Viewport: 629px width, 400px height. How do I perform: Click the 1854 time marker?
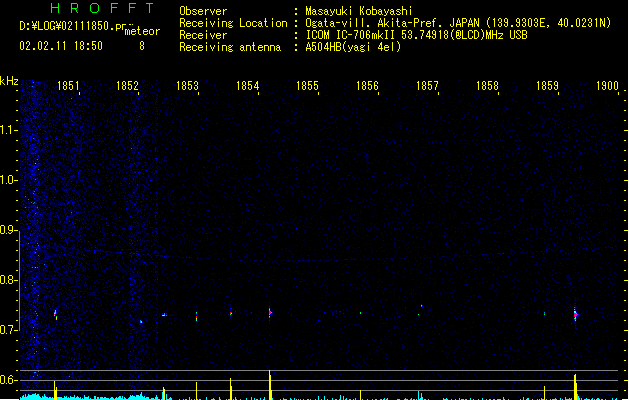point(248,86)
